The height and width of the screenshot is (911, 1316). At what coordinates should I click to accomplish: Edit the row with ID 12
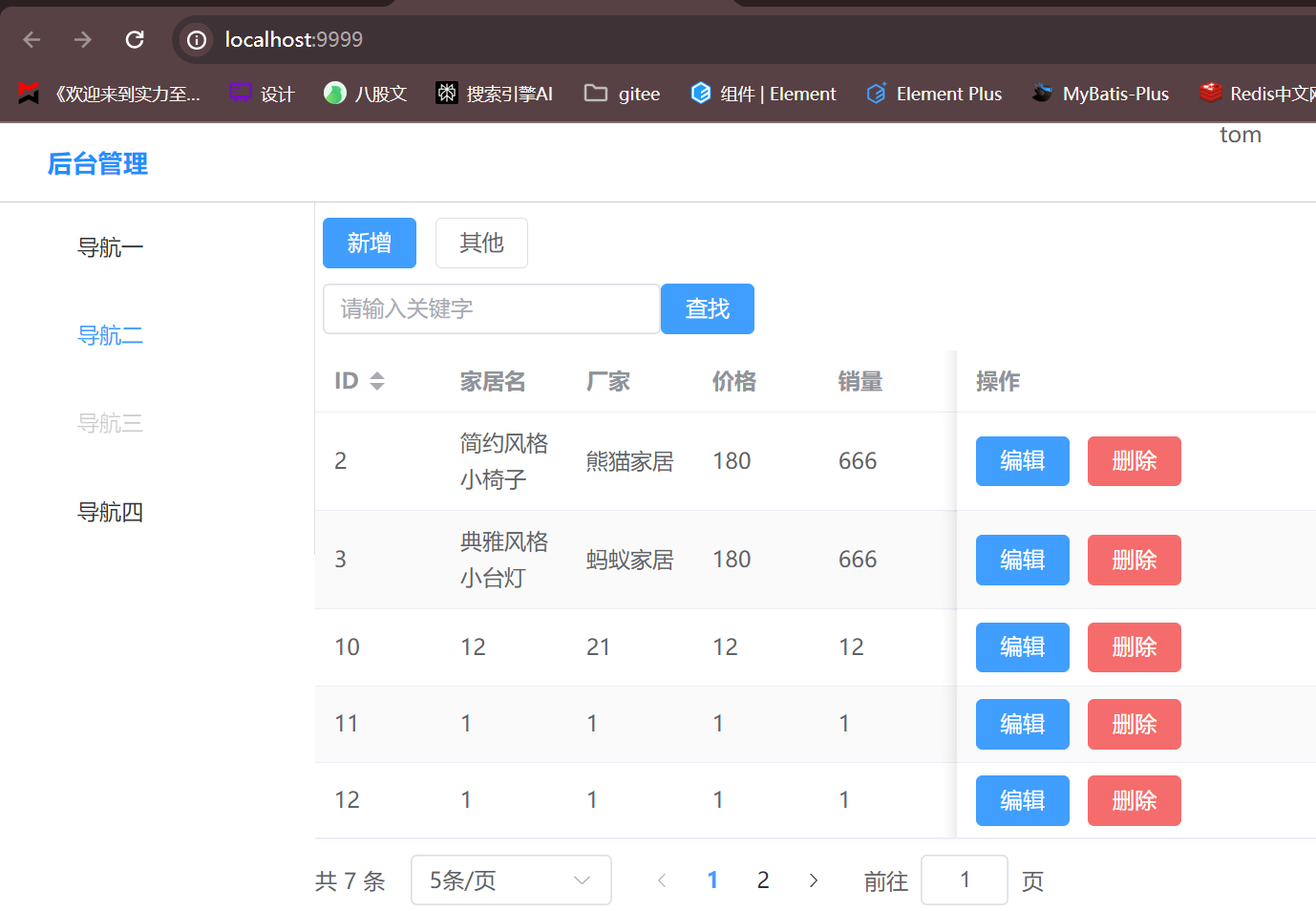click(x=1023, y=800)
